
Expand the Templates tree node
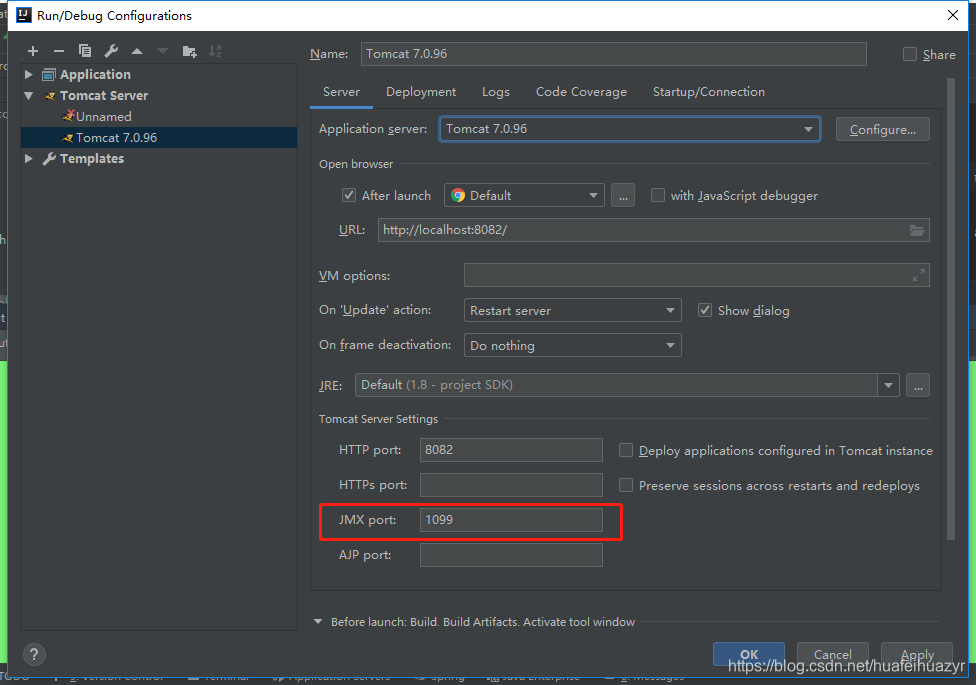[x=29, y=159]
